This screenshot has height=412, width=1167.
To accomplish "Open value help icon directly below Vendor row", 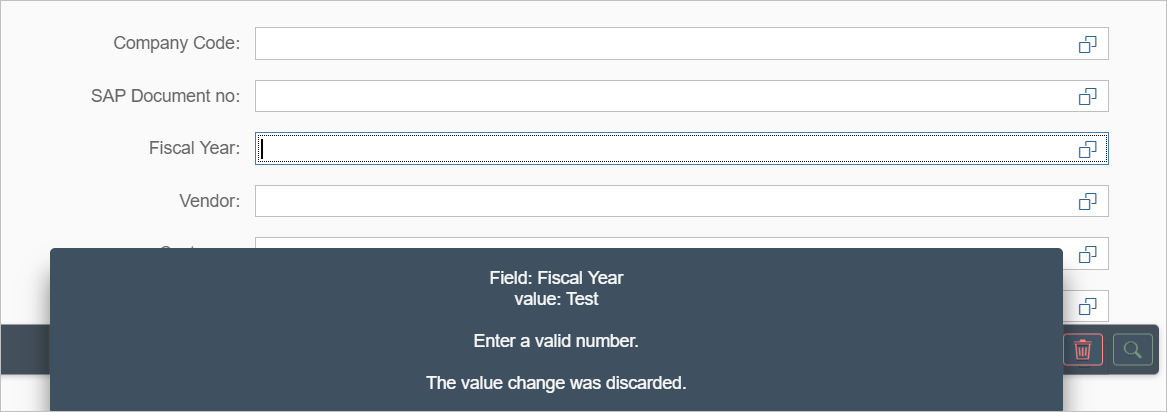I will pyautogui.click(x=1087, y=253).
